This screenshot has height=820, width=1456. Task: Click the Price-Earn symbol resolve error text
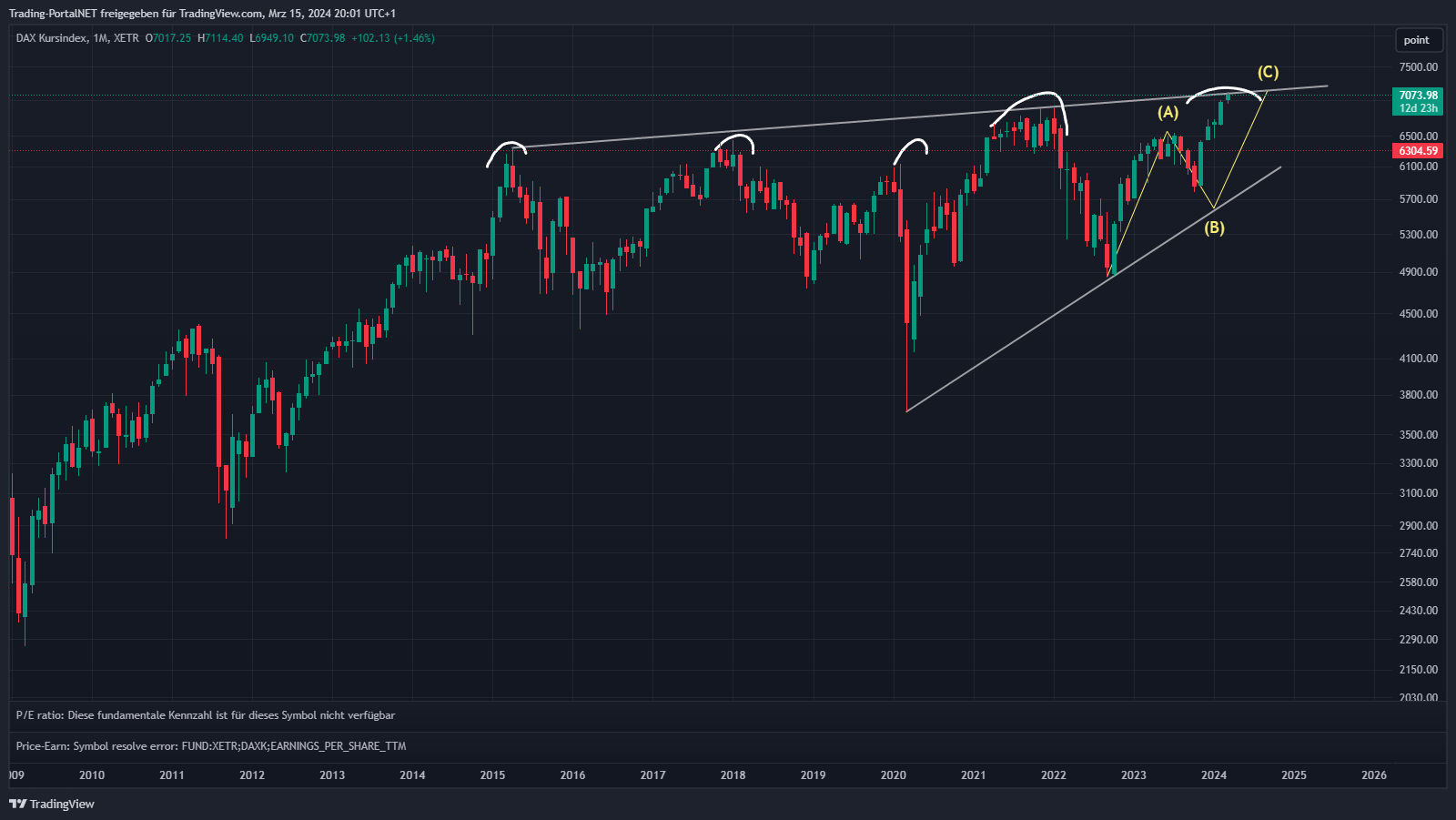tap(211, 746)
